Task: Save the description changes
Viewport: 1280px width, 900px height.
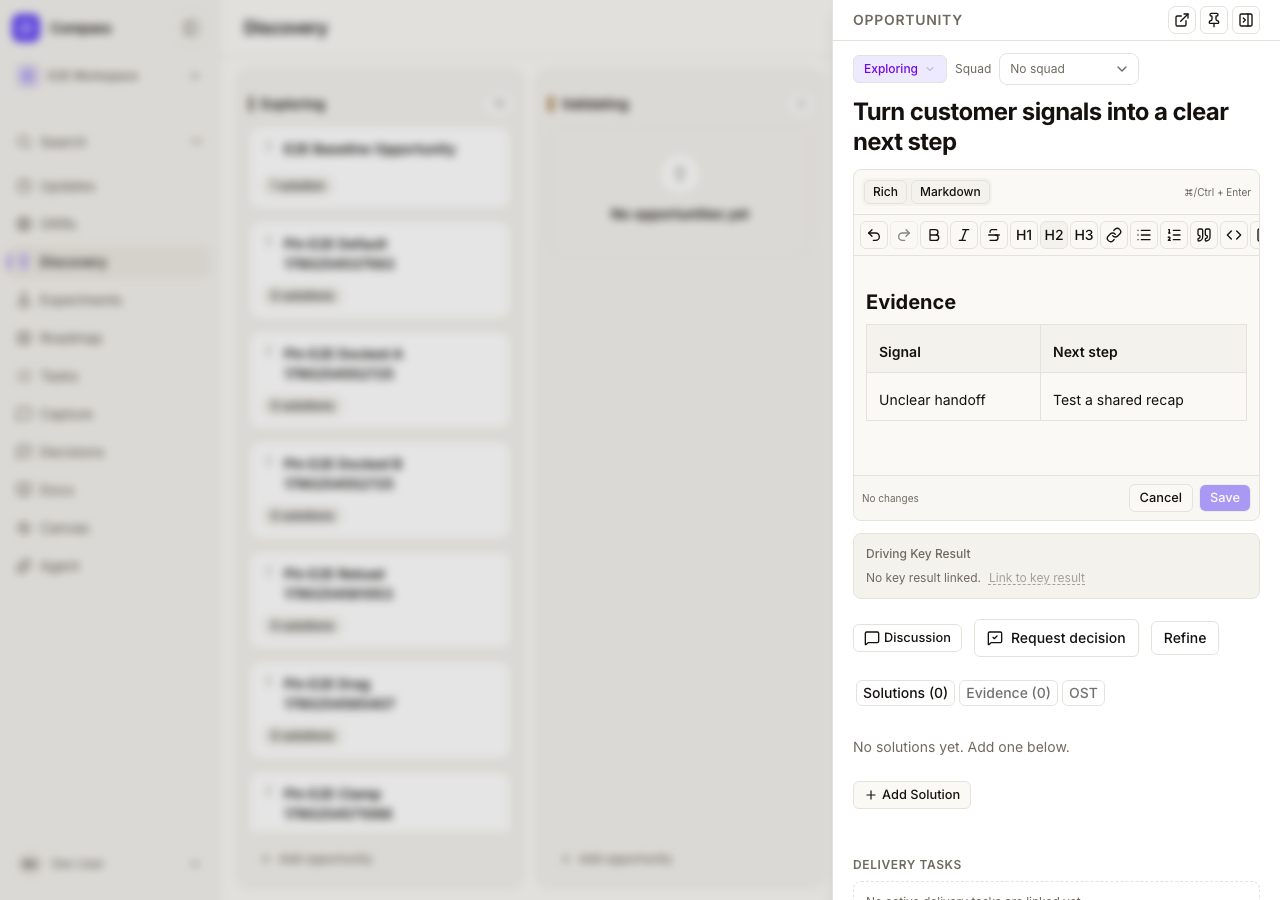Action: coord(1225,498)
